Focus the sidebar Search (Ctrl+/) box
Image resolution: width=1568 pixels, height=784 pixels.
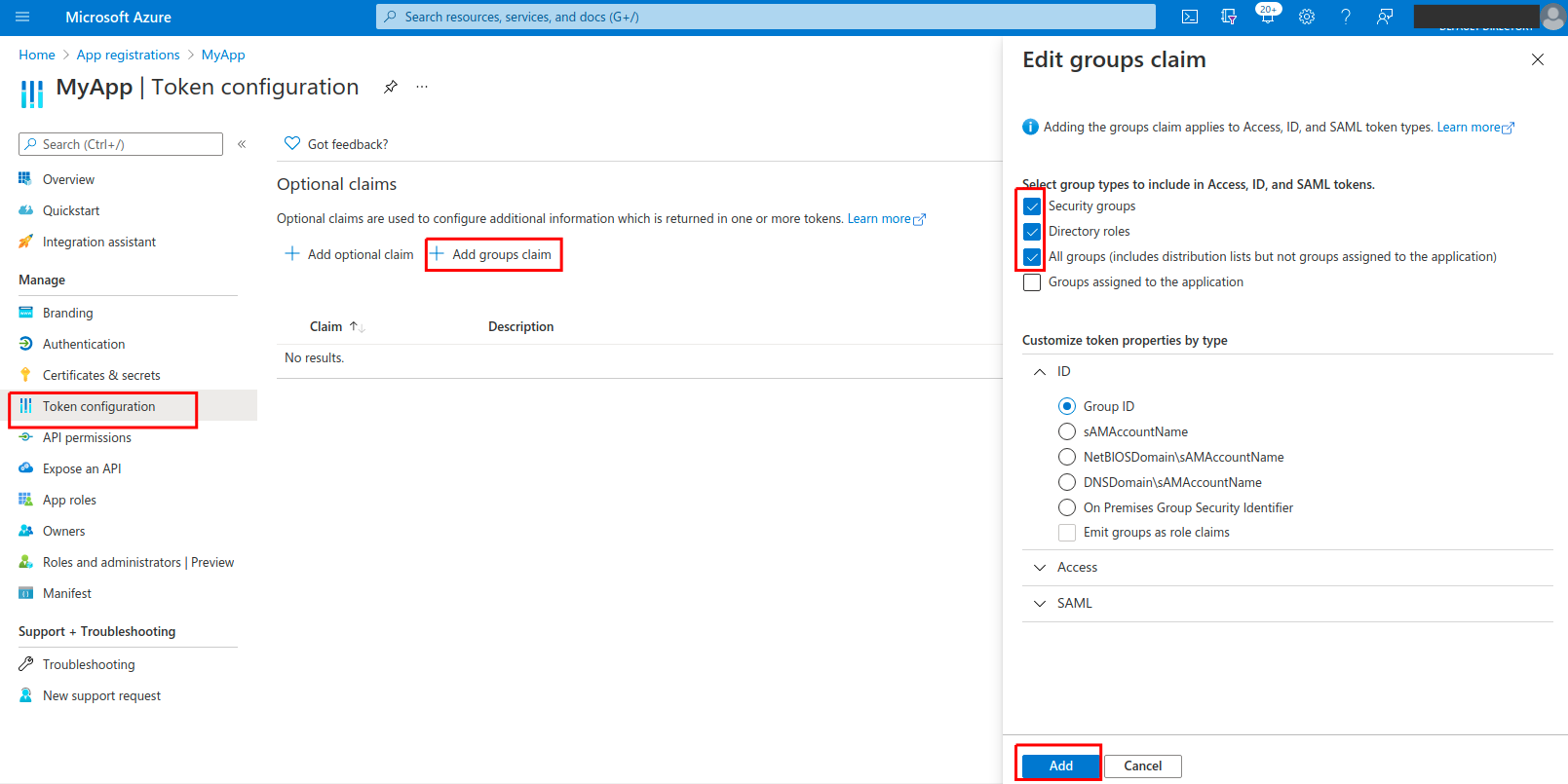[x=121, y=144]
